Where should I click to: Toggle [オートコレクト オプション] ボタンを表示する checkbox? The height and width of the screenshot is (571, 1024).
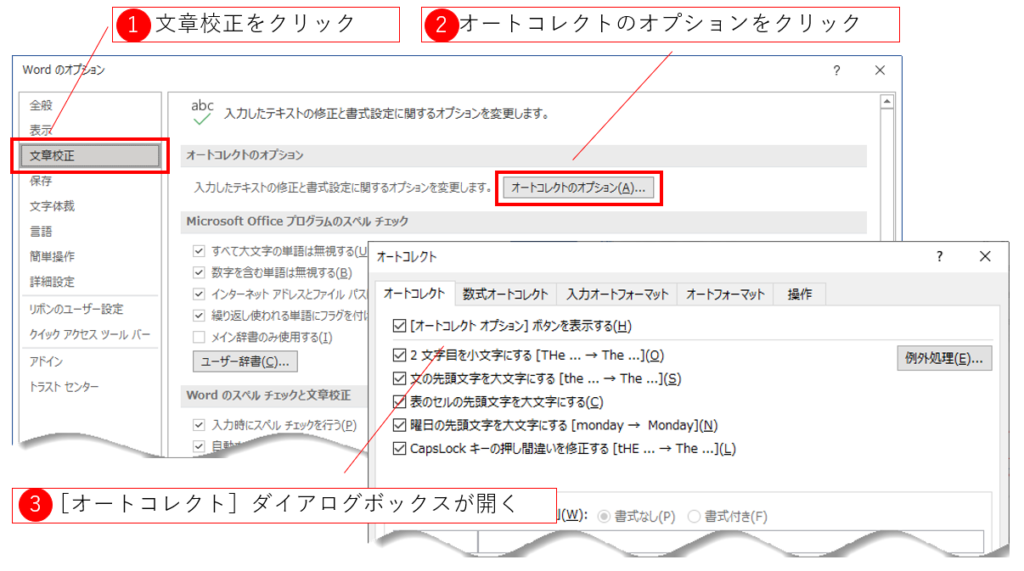click(401, 326)
